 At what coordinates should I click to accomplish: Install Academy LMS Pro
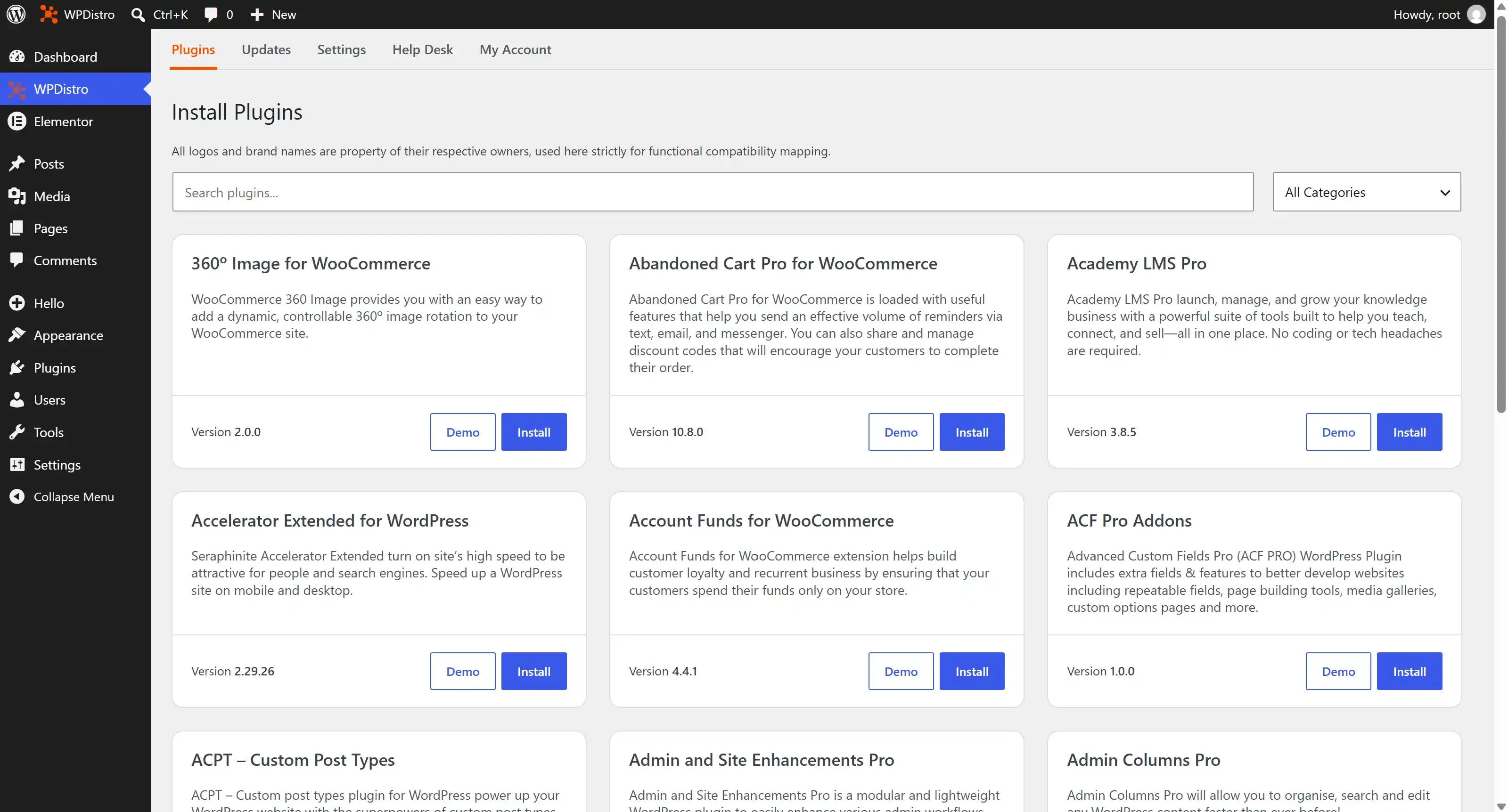pyautogui.click(x=1410, y=432)
